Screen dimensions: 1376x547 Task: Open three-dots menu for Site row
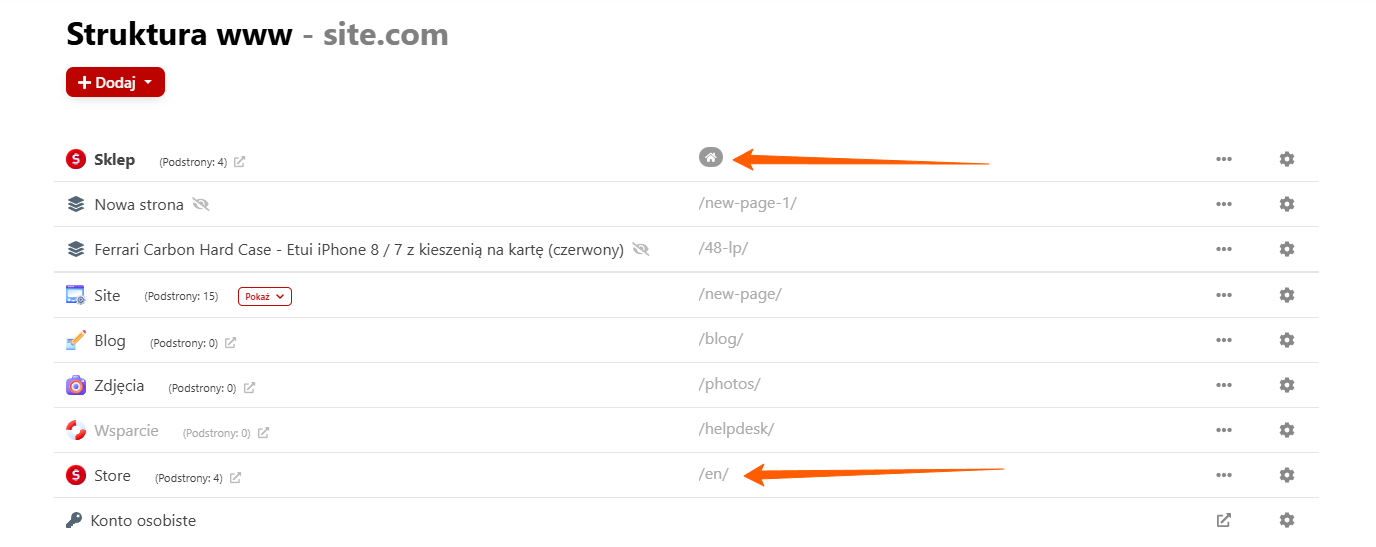[x=1223, y=295]
